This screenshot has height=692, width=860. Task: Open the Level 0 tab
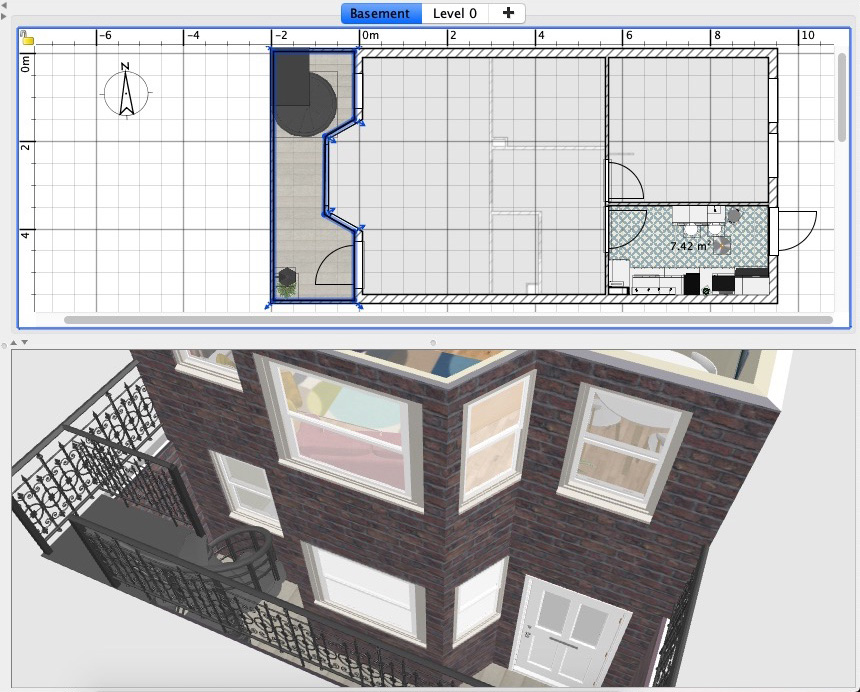click(x=454, y=13)
